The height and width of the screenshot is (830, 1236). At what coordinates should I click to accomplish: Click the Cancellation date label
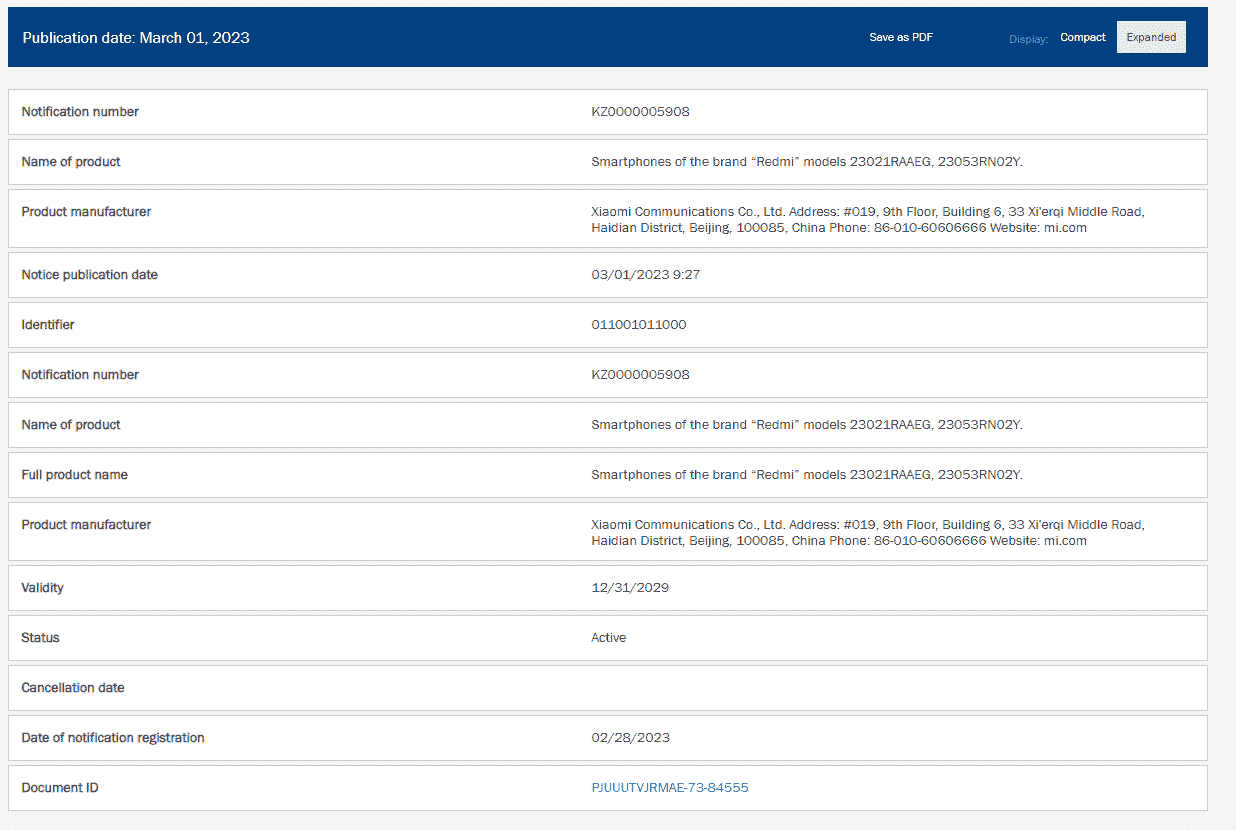pos(72,688)
